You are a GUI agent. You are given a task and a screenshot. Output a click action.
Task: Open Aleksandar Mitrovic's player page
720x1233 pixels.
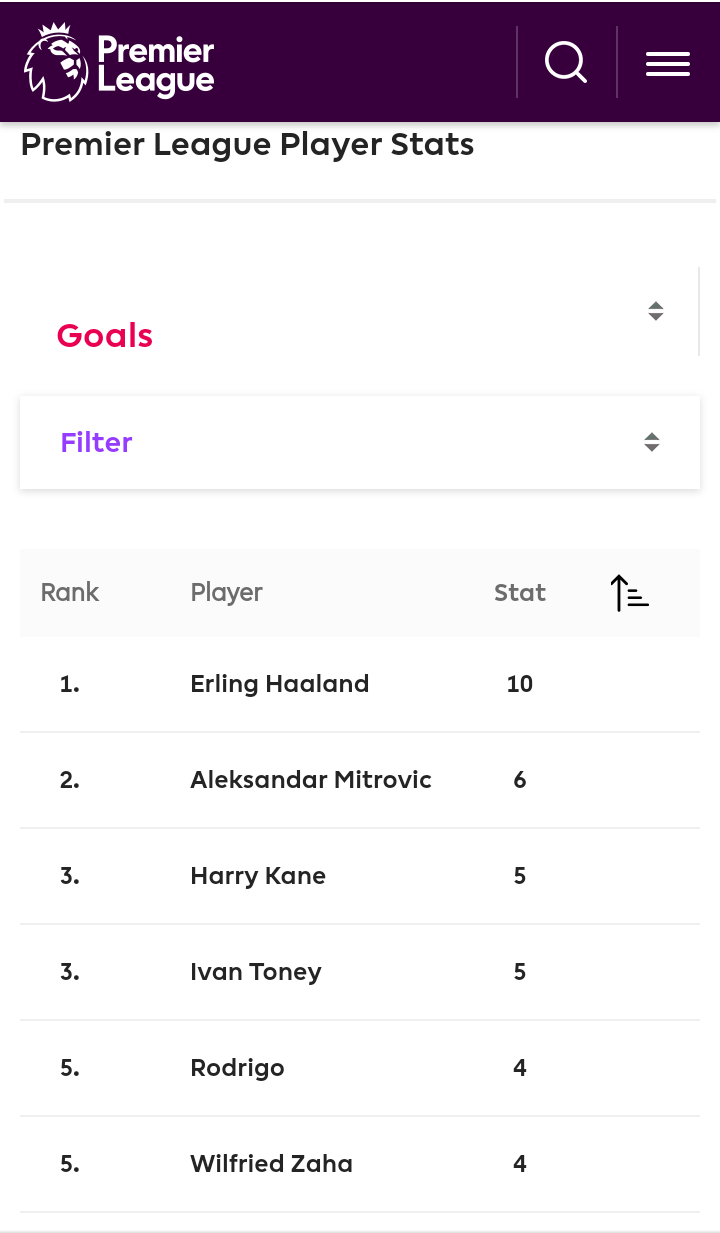tap(311, 780)
